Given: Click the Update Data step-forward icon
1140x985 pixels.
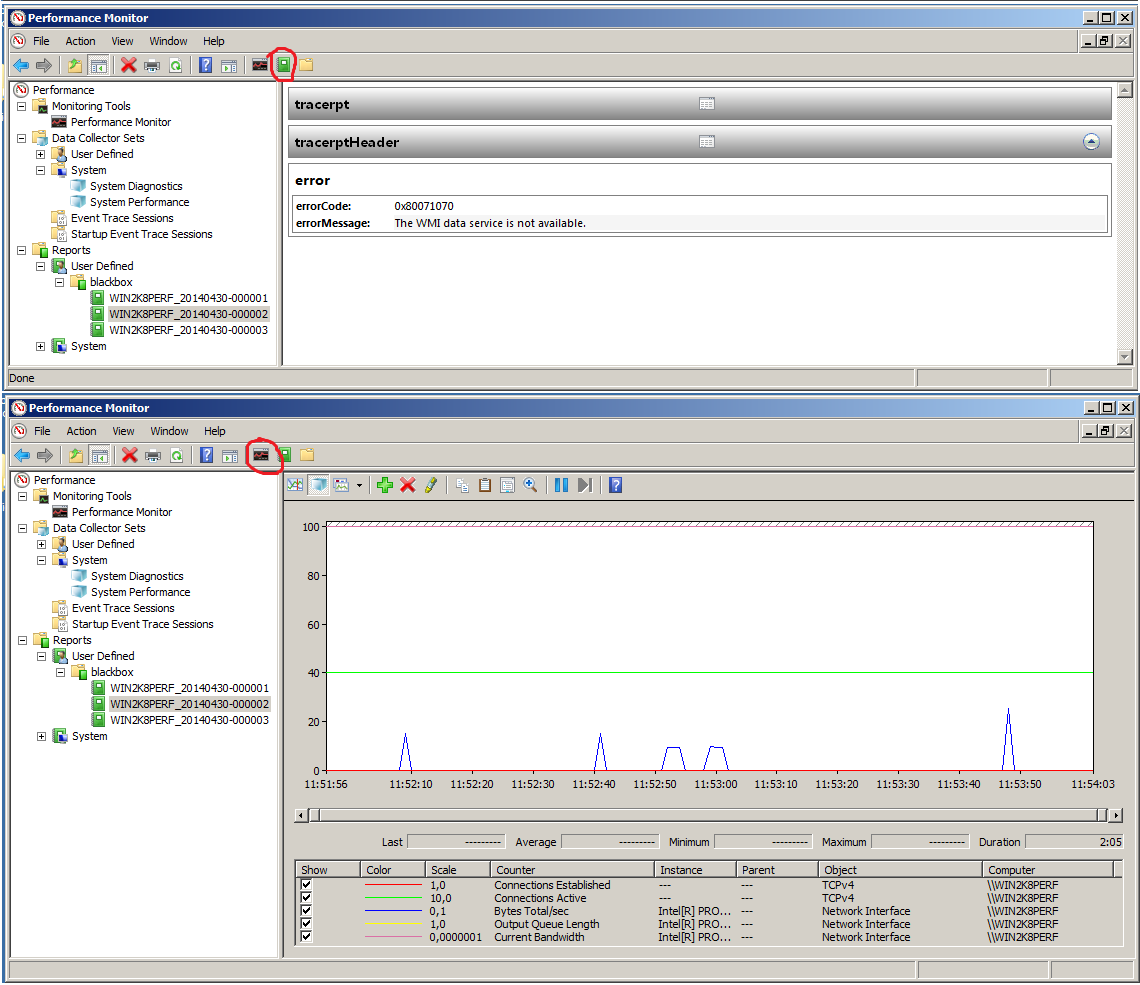Looking at the screenshot, I should click(585, 485).
